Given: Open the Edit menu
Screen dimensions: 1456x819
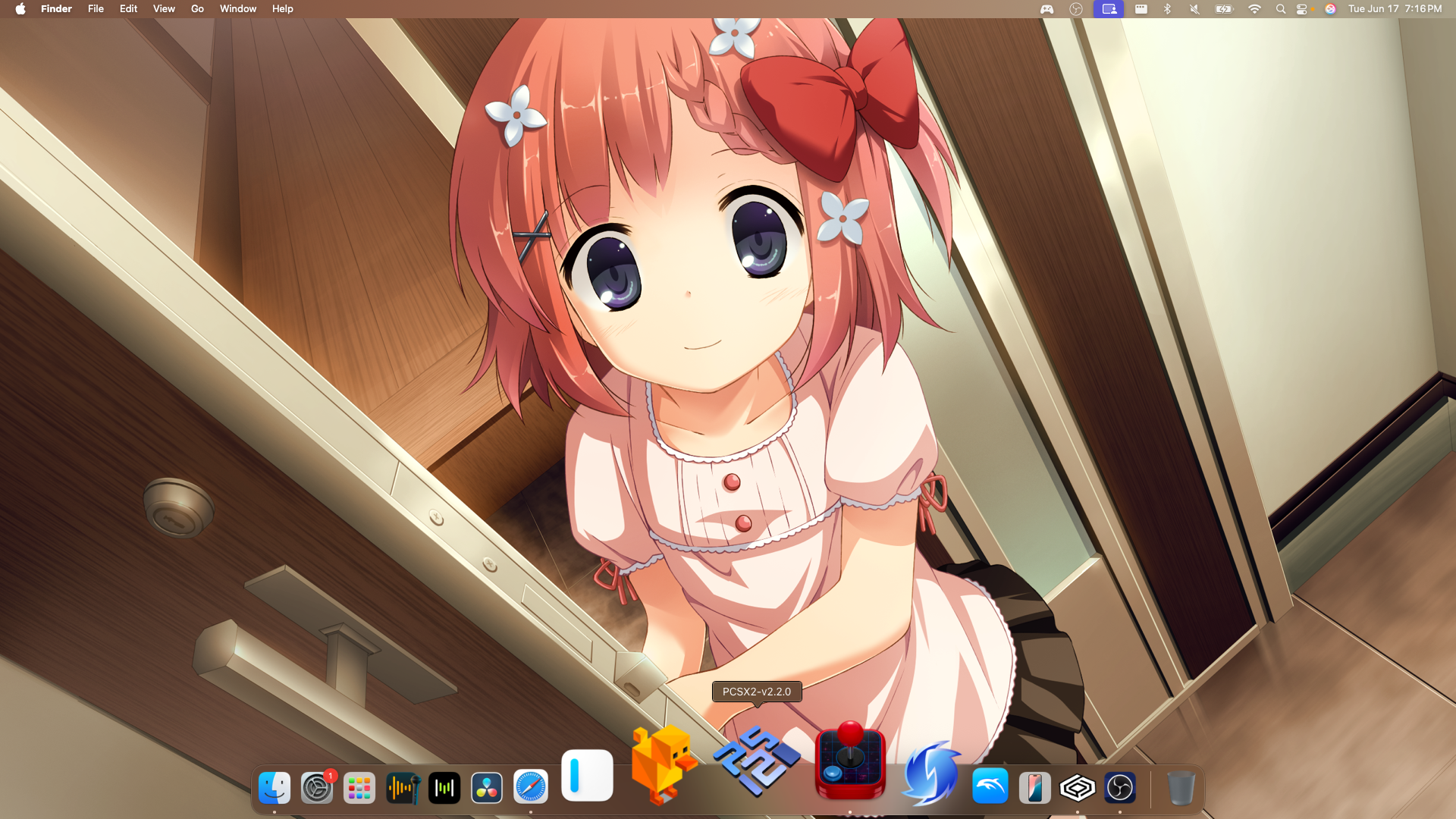Looking at the screenshot, I should point(128,9).
